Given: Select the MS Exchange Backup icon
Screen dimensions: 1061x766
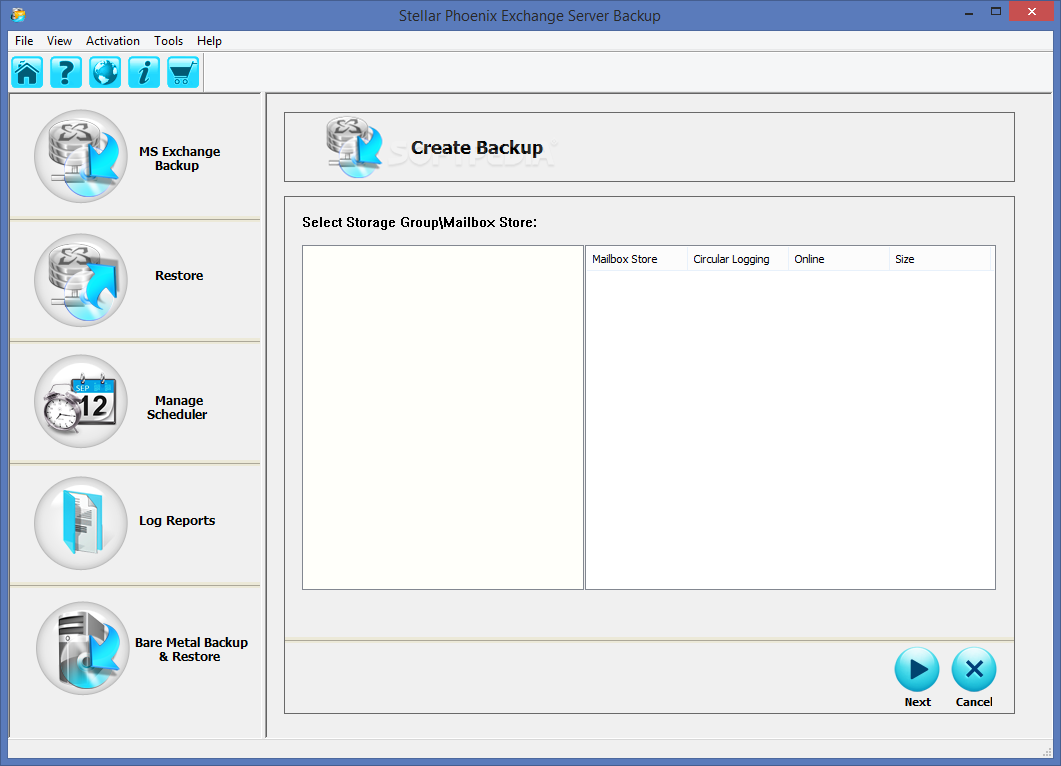Looking at the screenshot, I should tap(81, 156).
